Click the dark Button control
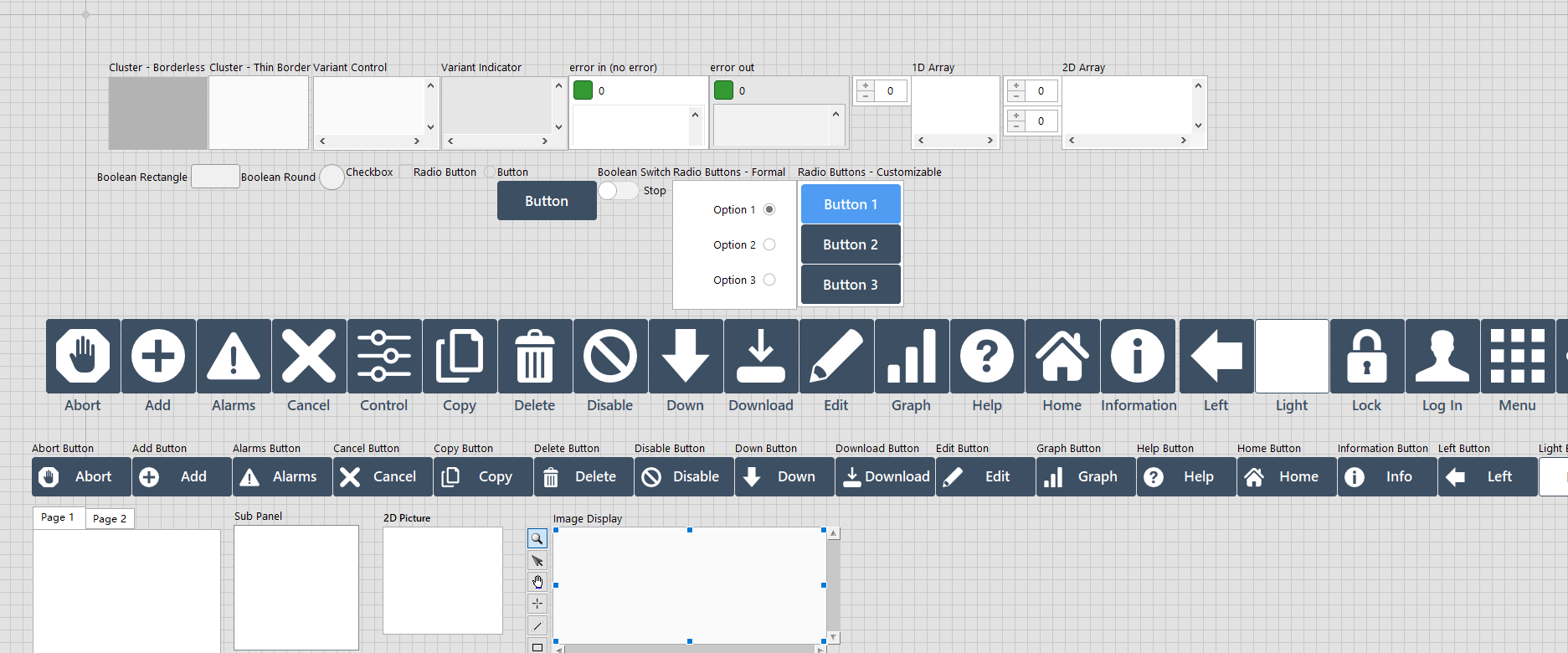Viewport: 1568px width, 653px height. point(547,201)
